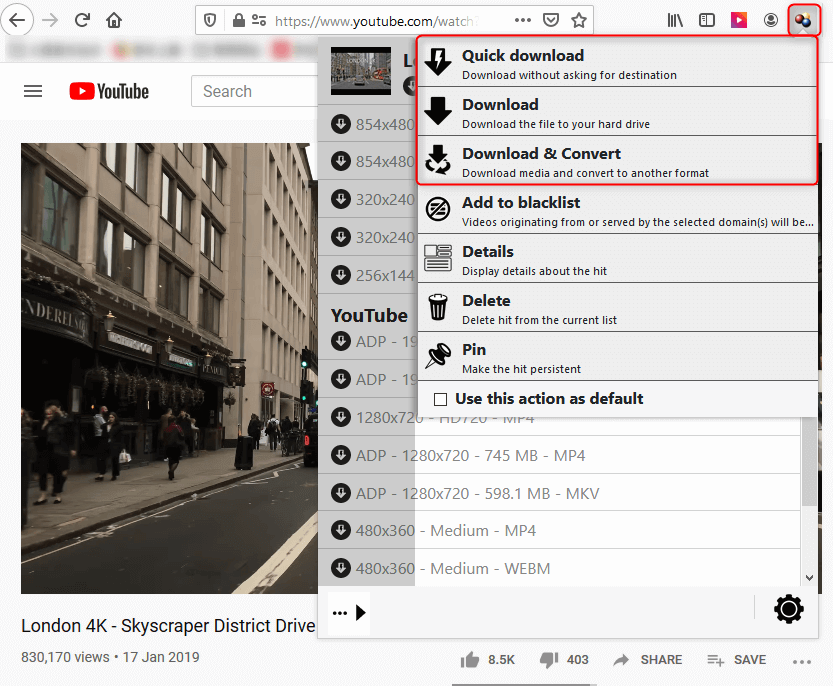Open the DownloadHelper settings gear
The width and height of the screenshot is (833, 686).
[788, 608]
